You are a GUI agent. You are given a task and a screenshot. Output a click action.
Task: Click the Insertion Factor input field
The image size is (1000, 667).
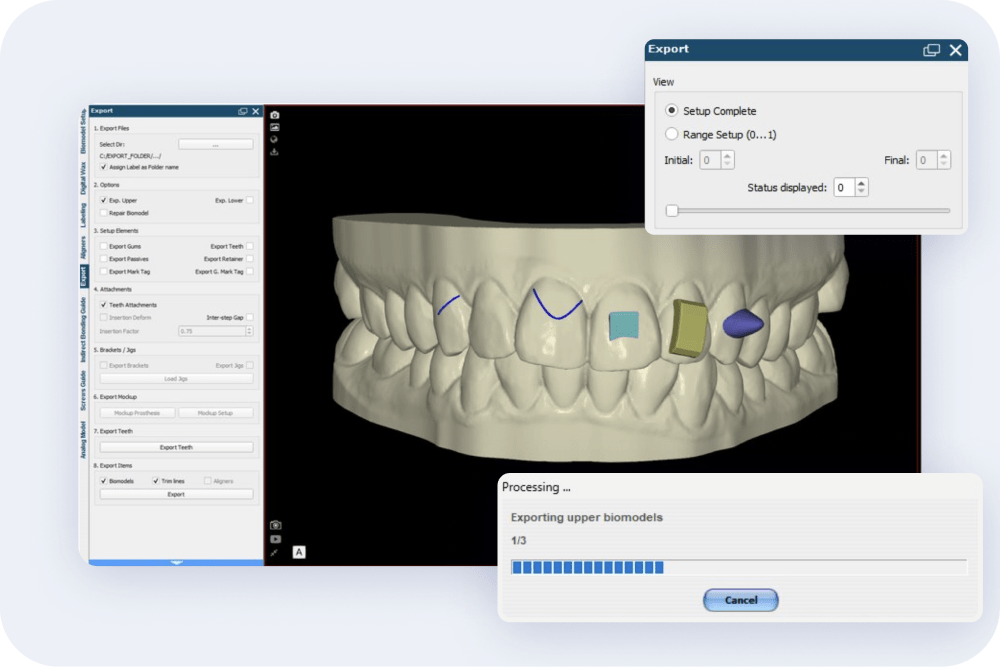pos(212,331)
